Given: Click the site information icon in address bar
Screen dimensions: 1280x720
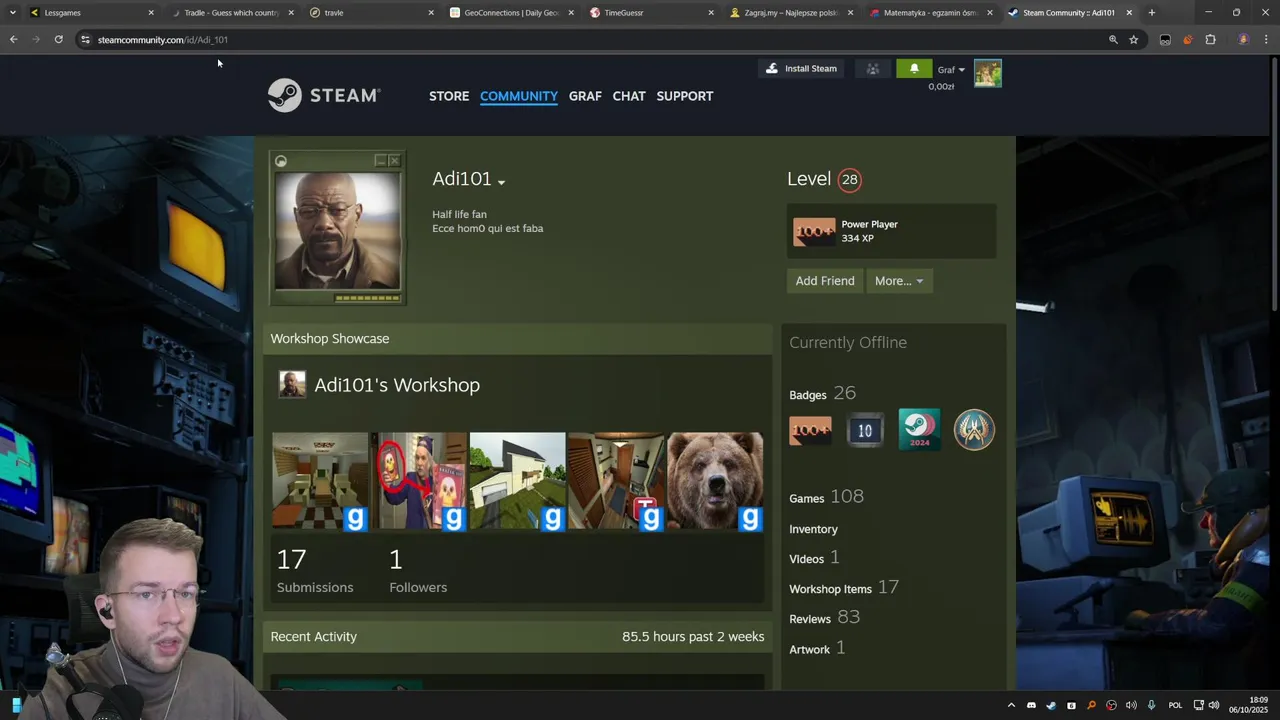Looking at the screenshot, I should (85, 39).
